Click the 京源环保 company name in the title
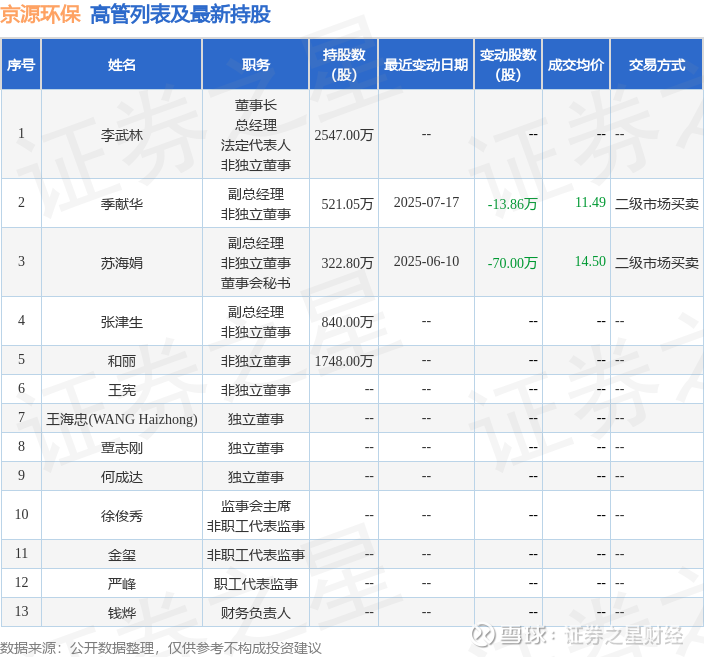The image size is (704, 657). [x=40, y=14]
